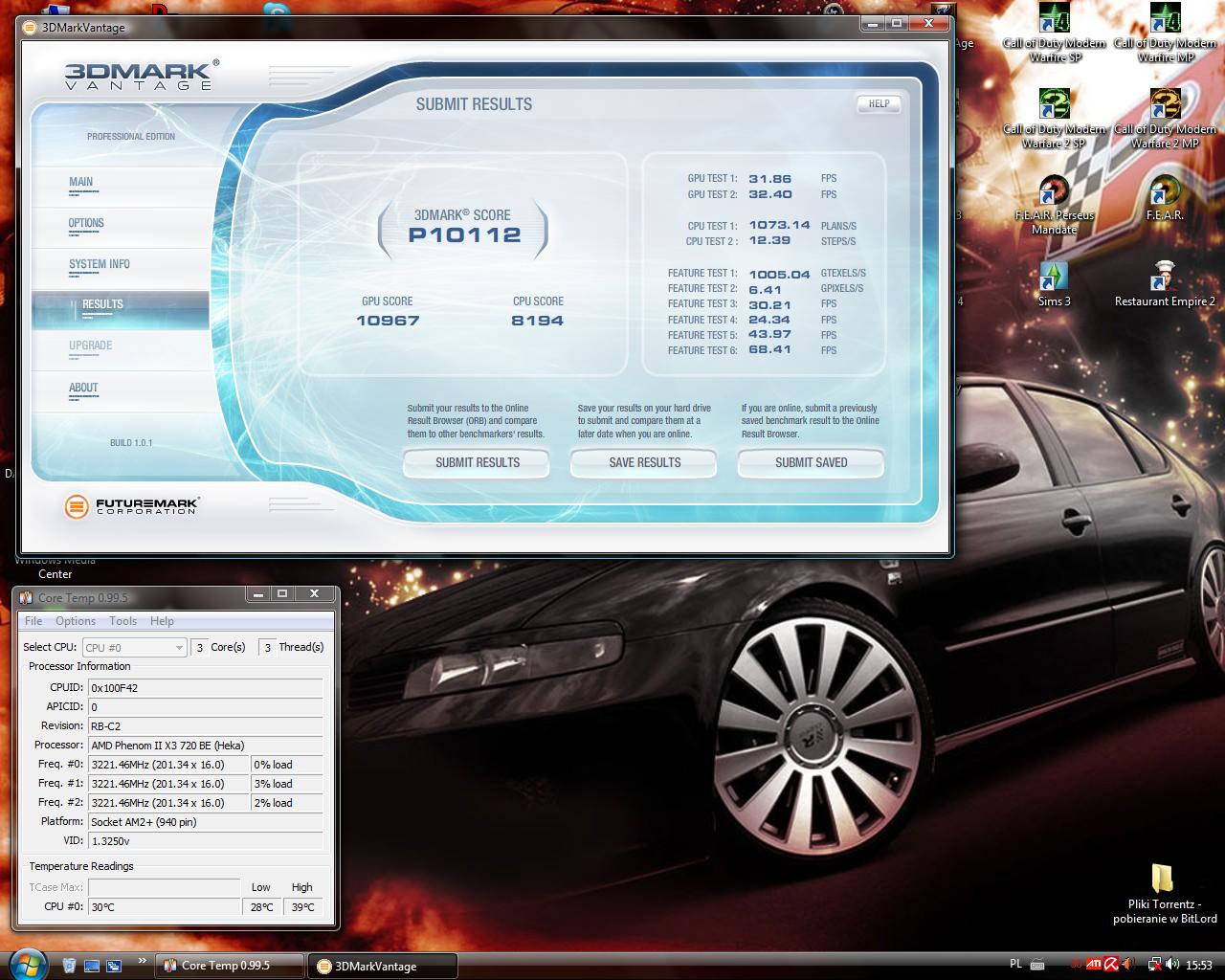Click the CPUID field 0x100F42
This screenshot has height=980, width=1225.
205,688
